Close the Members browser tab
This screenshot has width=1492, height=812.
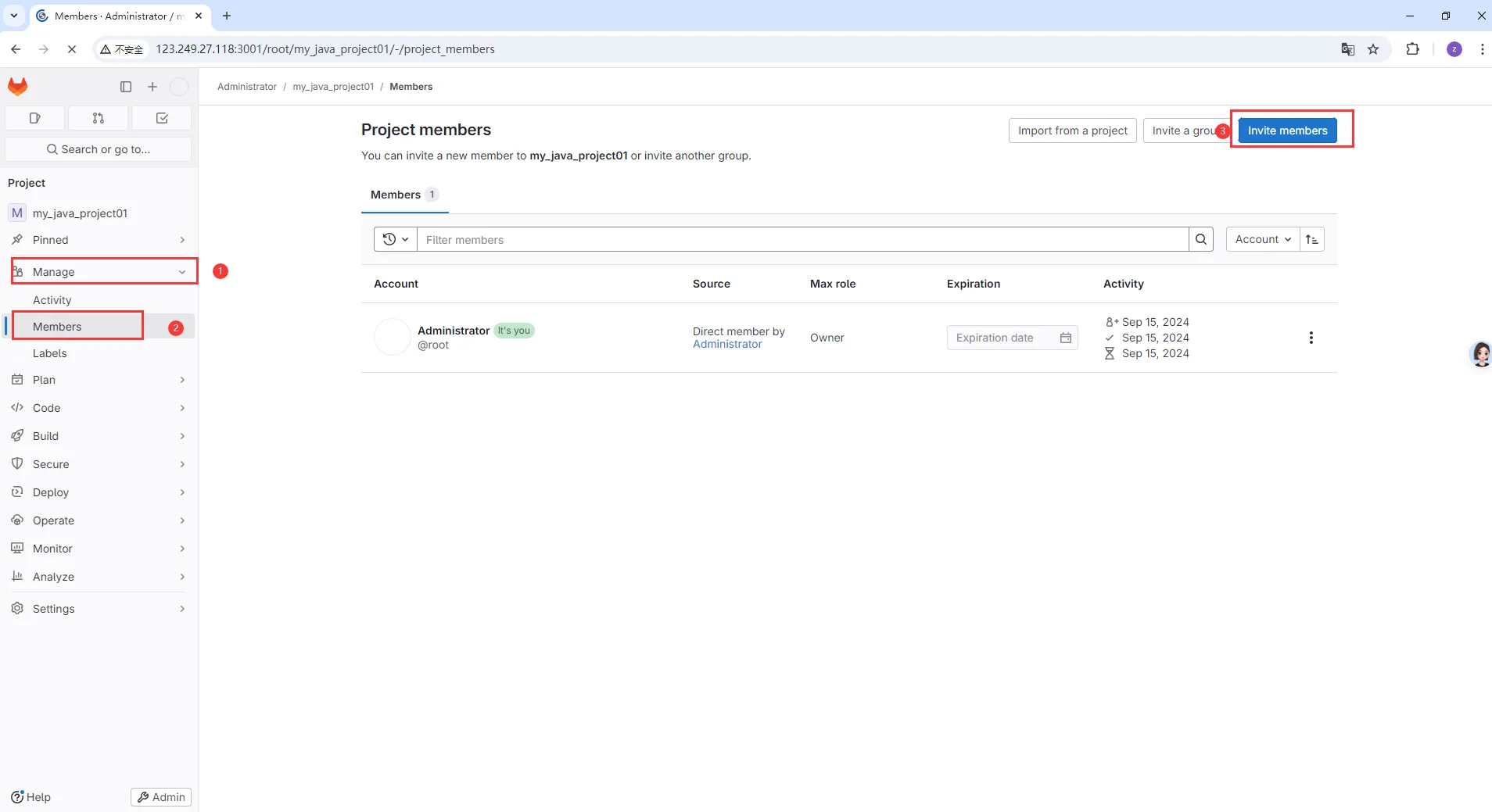point(199,16)
